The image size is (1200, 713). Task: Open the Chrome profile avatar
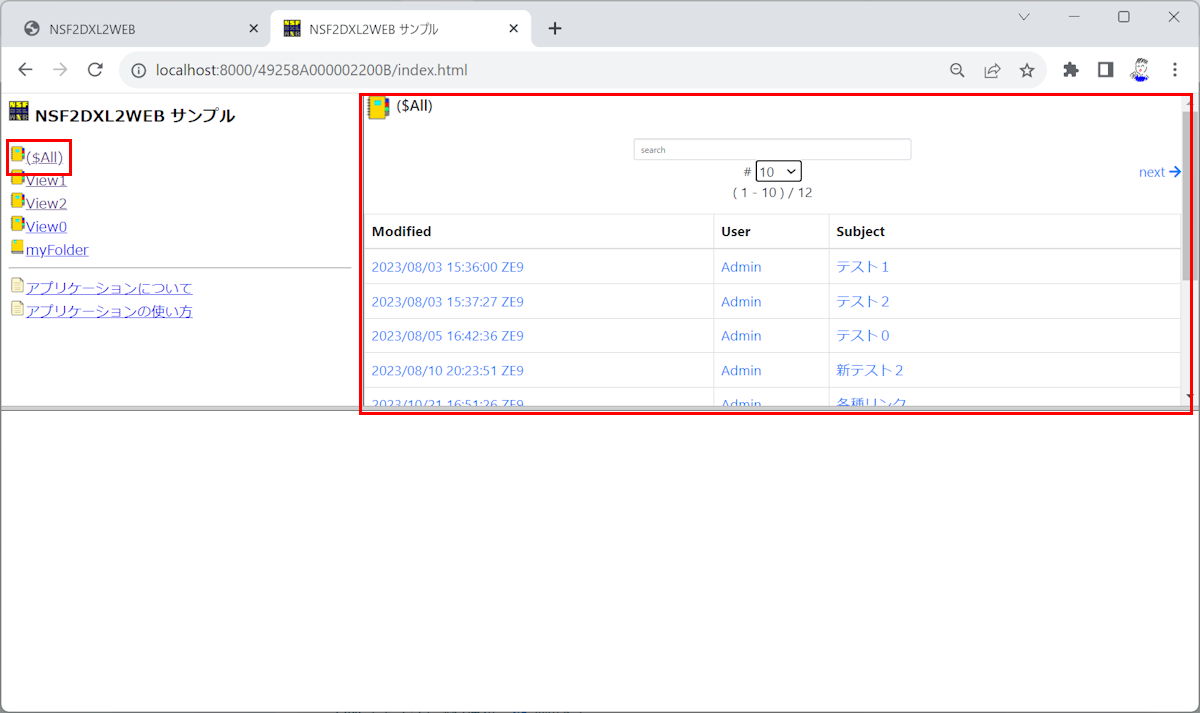tap(1140, 70)
